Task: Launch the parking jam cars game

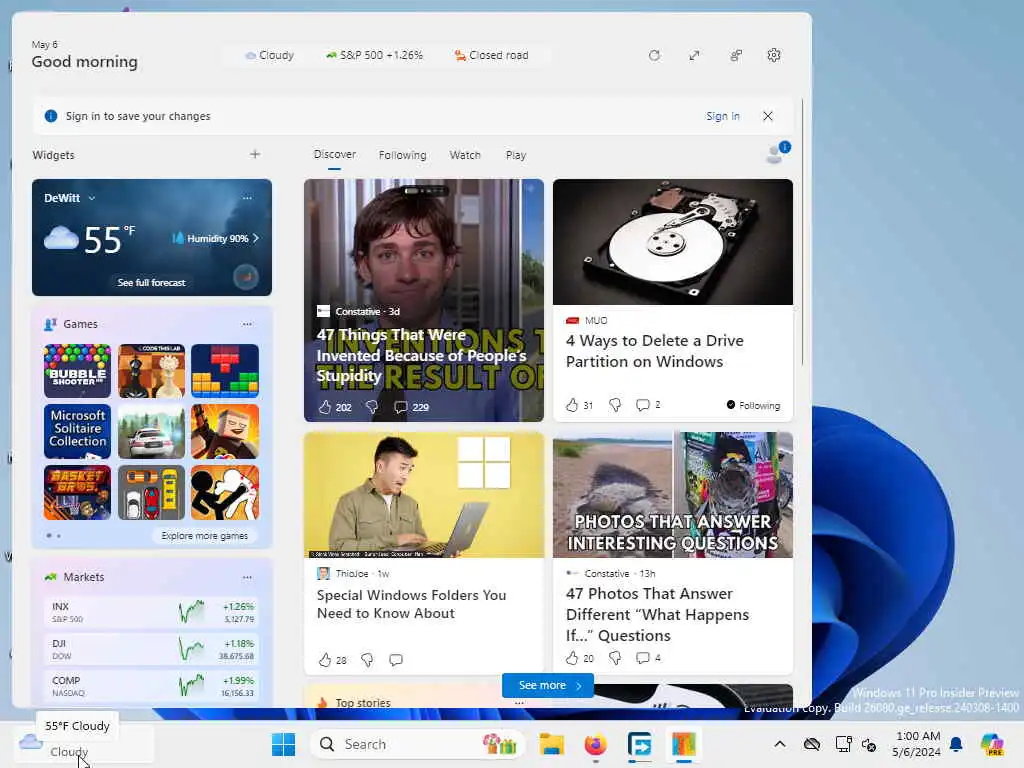Action: tap(152, 492)
